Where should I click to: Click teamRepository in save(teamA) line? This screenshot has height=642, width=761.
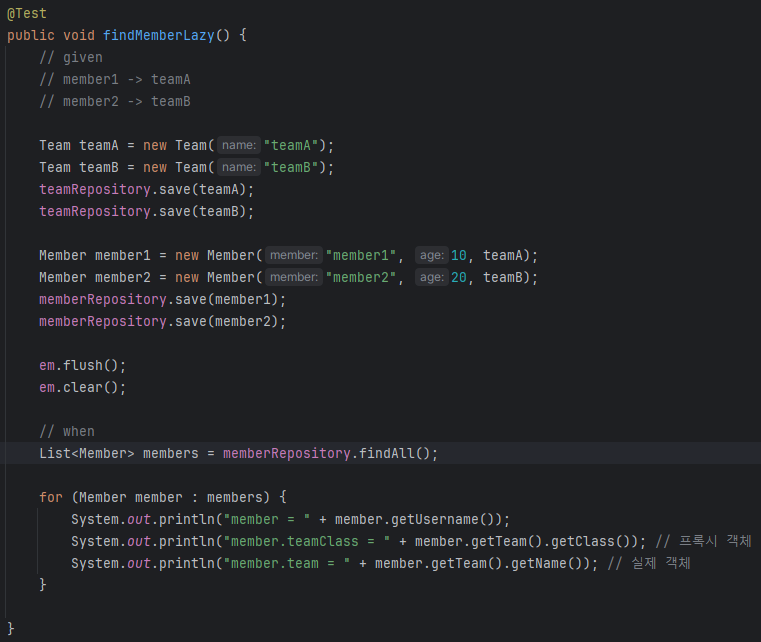[x=95, y=189]
